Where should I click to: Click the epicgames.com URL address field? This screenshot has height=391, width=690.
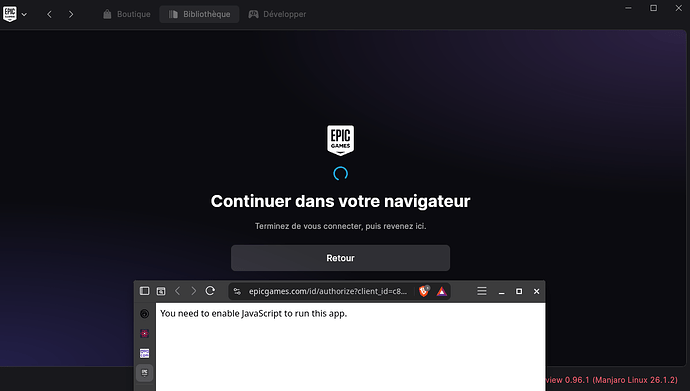pyautogui.click(x=328, y=291)
